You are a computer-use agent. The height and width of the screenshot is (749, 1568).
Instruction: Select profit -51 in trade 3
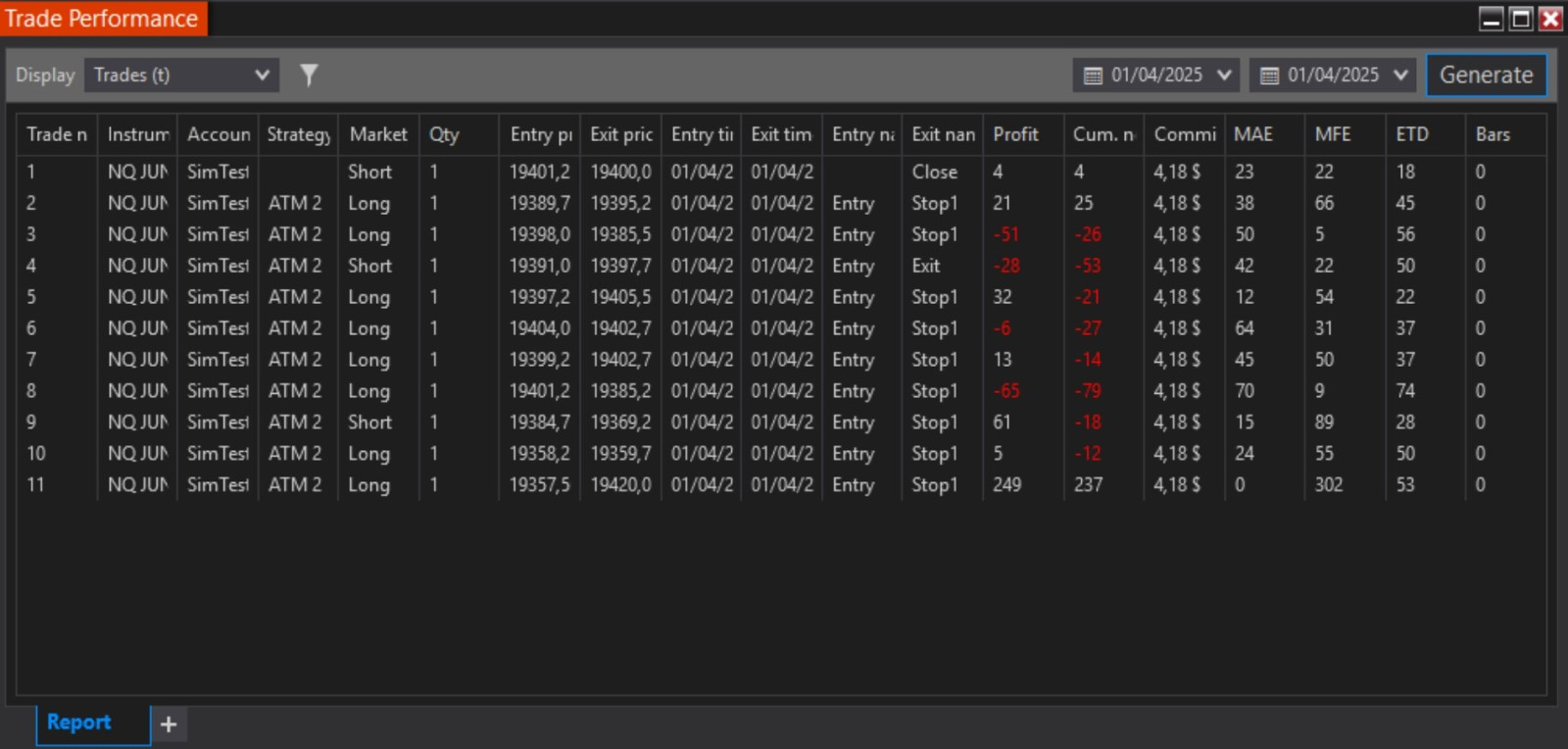pos(1005,234)
